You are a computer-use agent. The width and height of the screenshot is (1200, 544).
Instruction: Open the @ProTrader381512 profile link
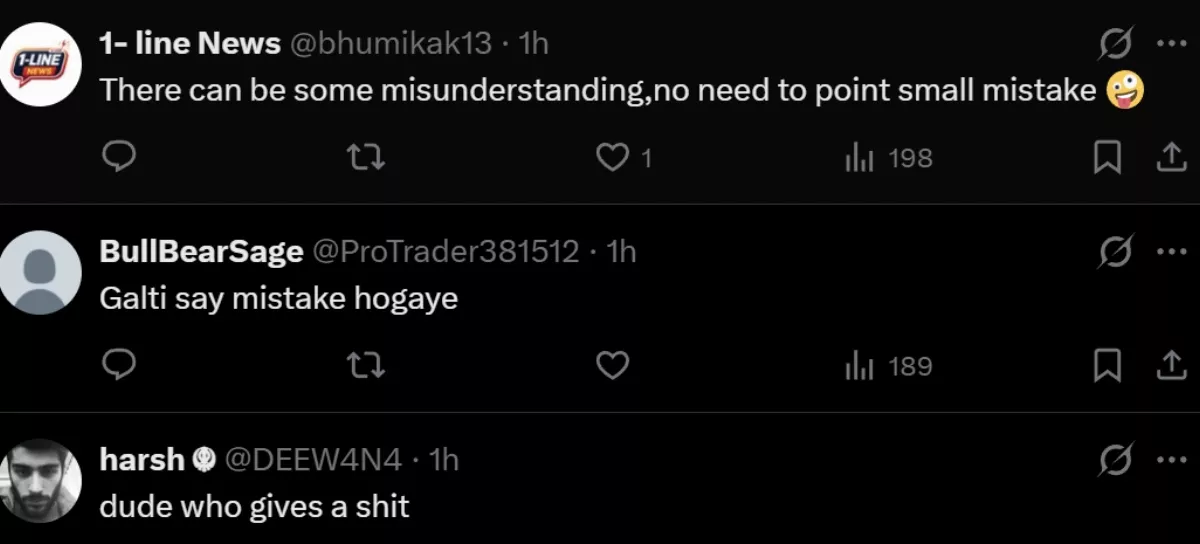(446, 251)
